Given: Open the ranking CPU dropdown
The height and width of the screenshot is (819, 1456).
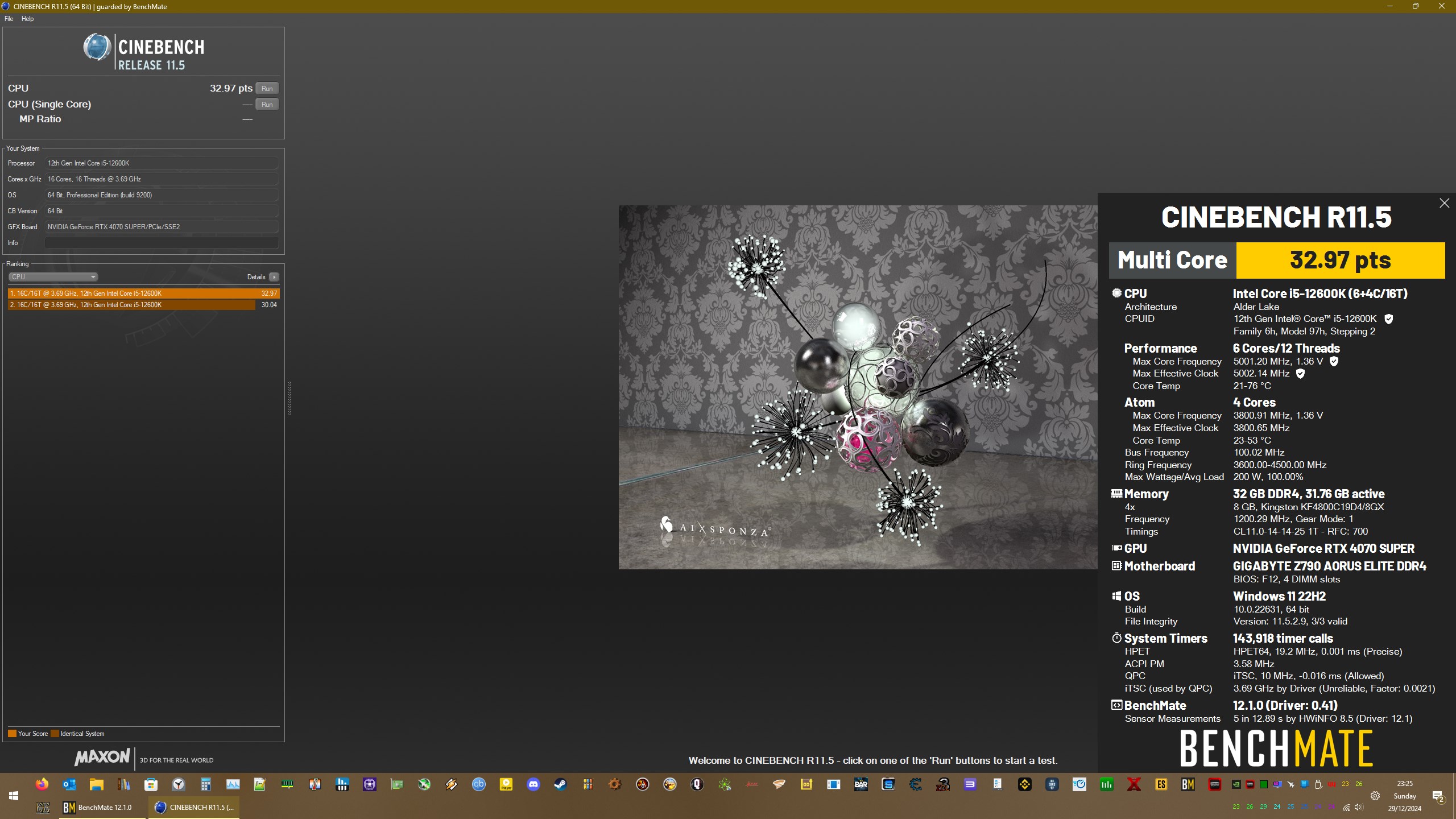Looking at the screenshot, I should point(53,277).
